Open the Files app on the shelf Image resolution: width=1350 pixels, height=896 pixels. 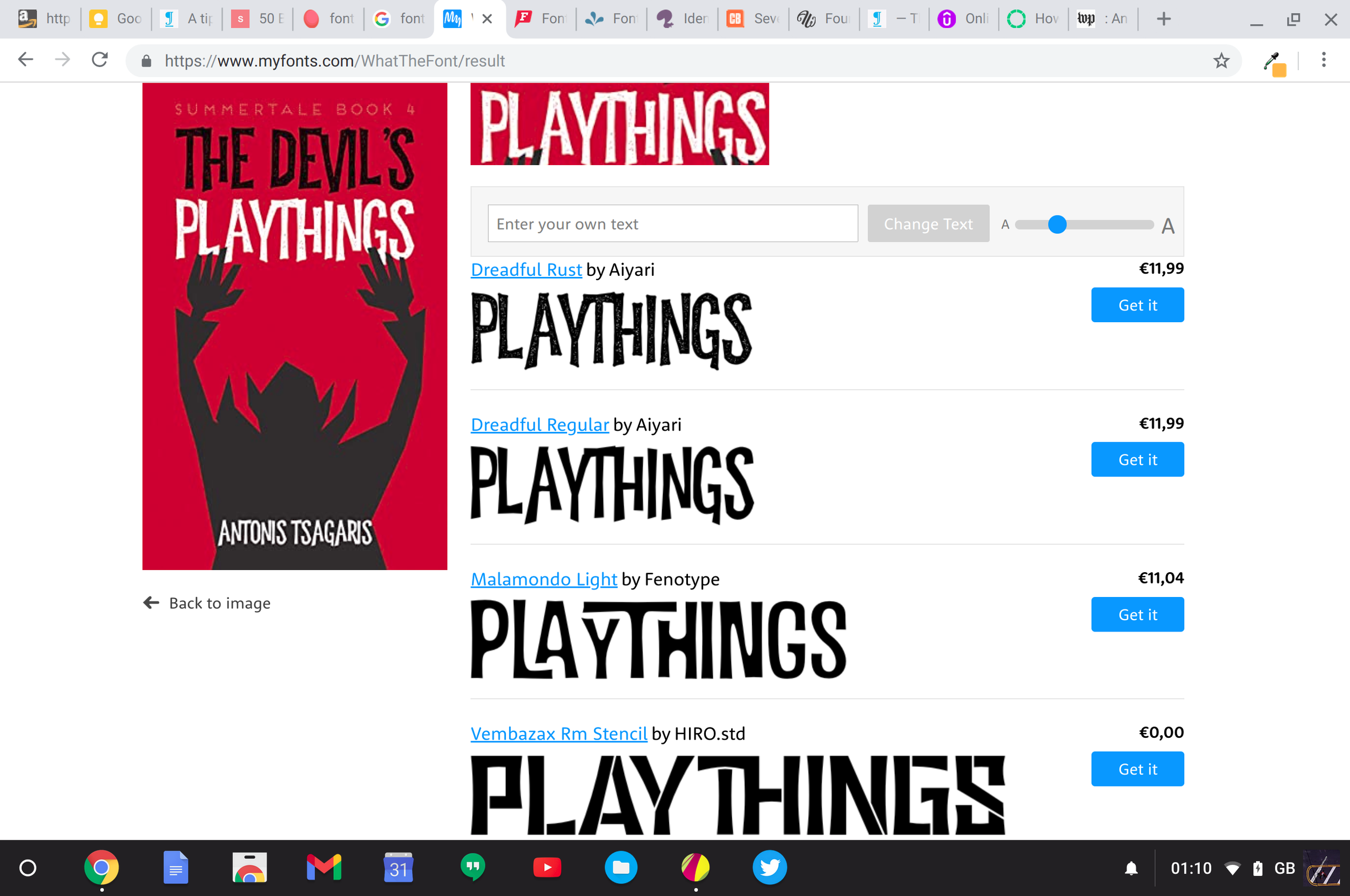(622, 867)
